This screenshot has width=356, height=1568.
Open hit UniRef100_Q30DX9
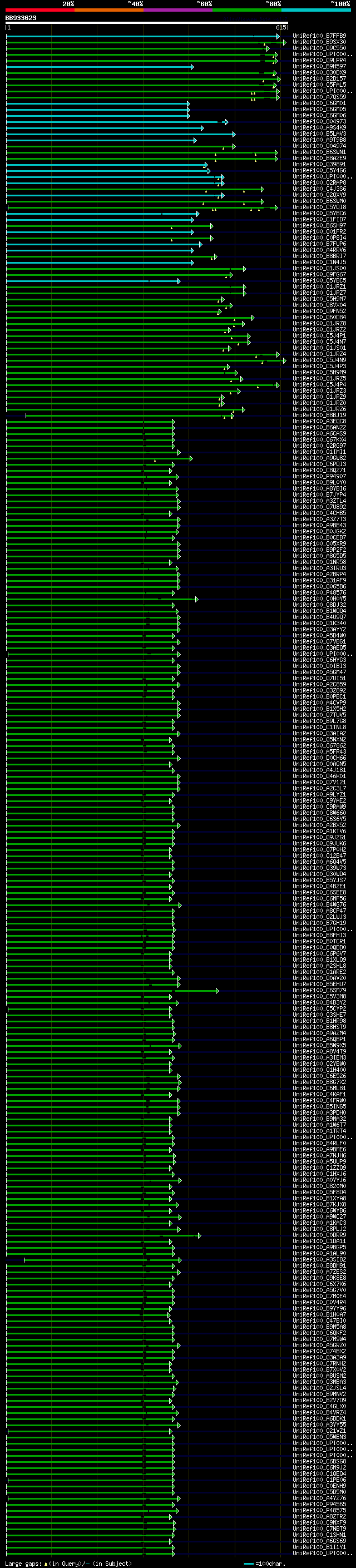(x=319, y=72)
